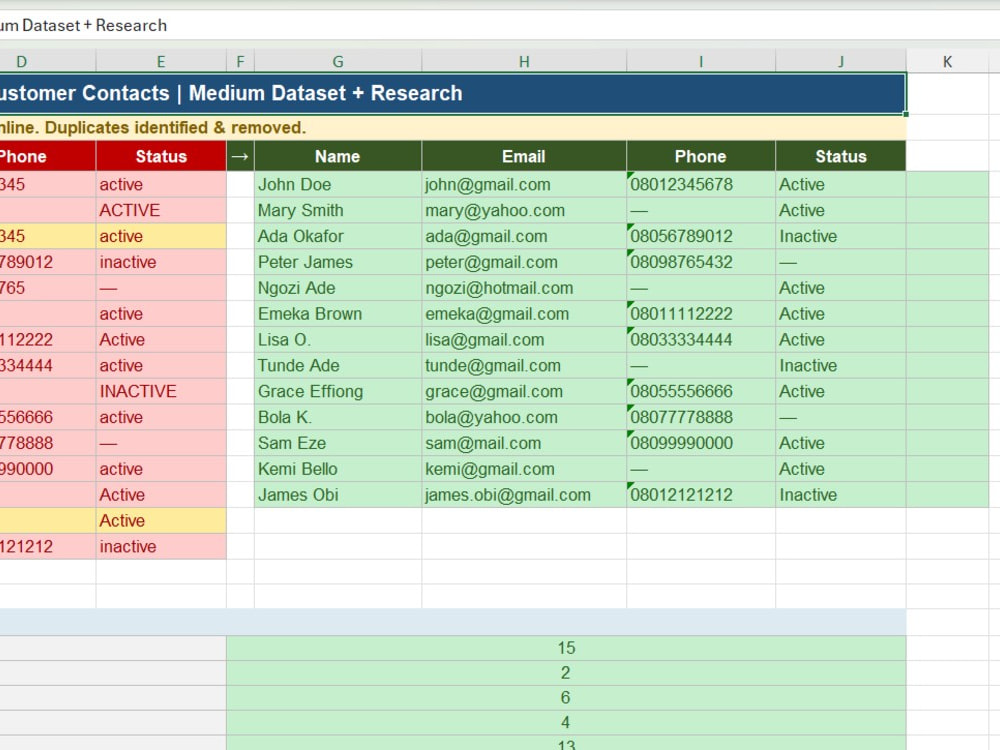This screenshot has width=1000, height=750.
Task: Select phone cell 08033334444
Action: (x=701, y=339)
